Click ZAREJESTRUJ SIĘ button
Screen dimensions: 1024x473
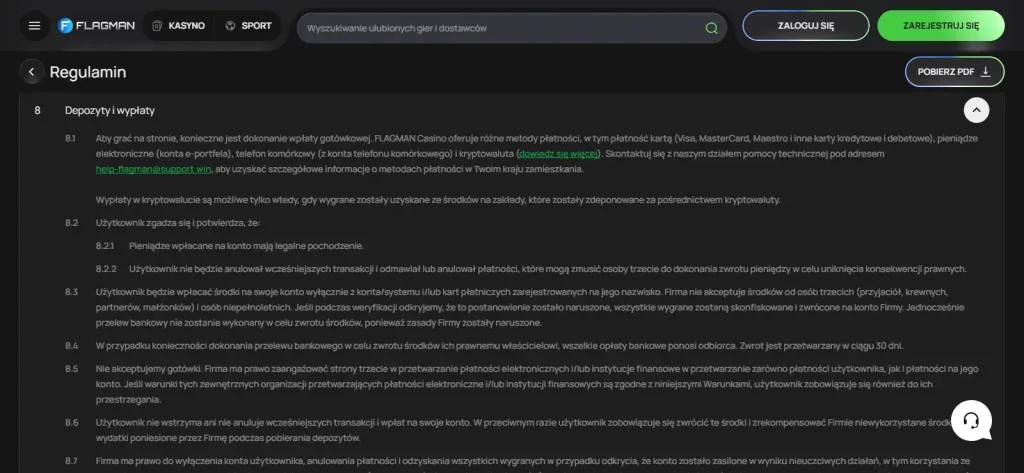(x=940, y=26)
